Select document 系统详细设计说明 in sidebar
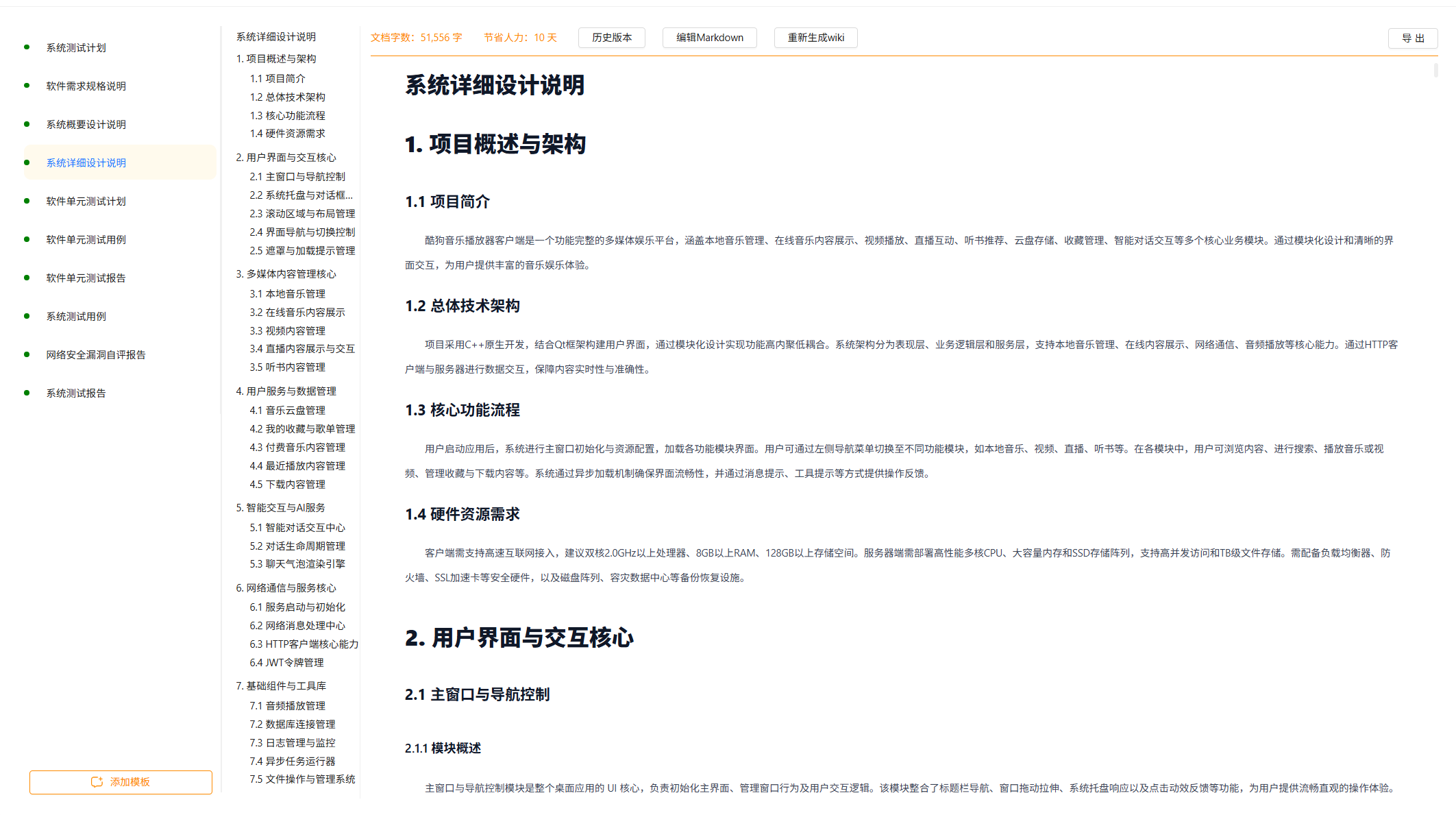1456x815 pixels. pos(86,162)
